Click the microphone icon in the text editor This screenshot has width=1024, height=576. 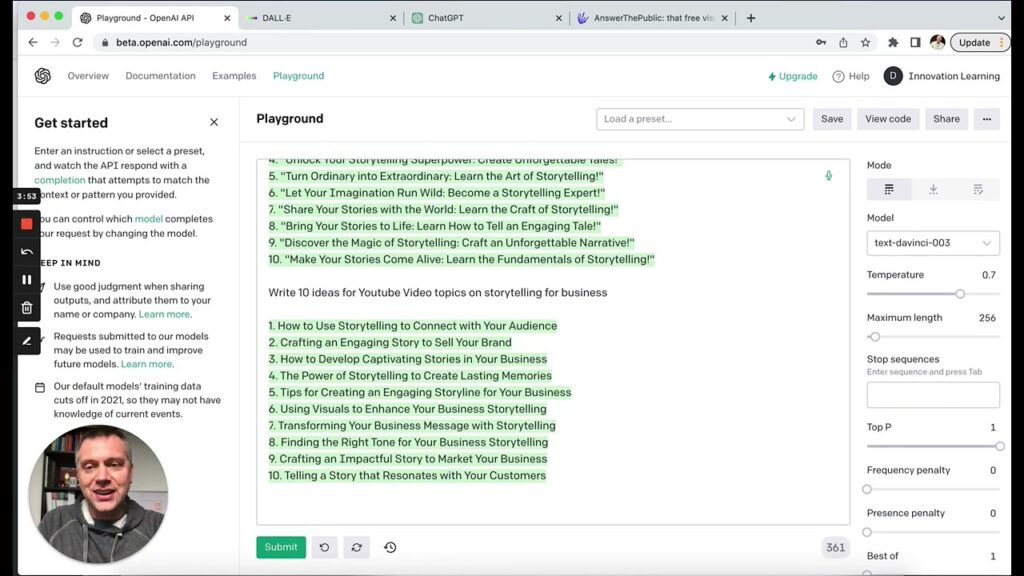(x=828, y=176)
